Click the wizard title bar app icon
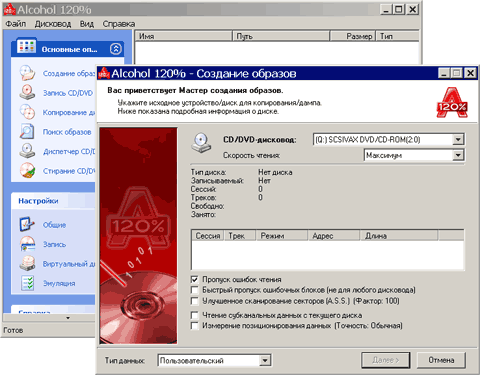Viewport: 480px width, 375px height. click(104, 73)
